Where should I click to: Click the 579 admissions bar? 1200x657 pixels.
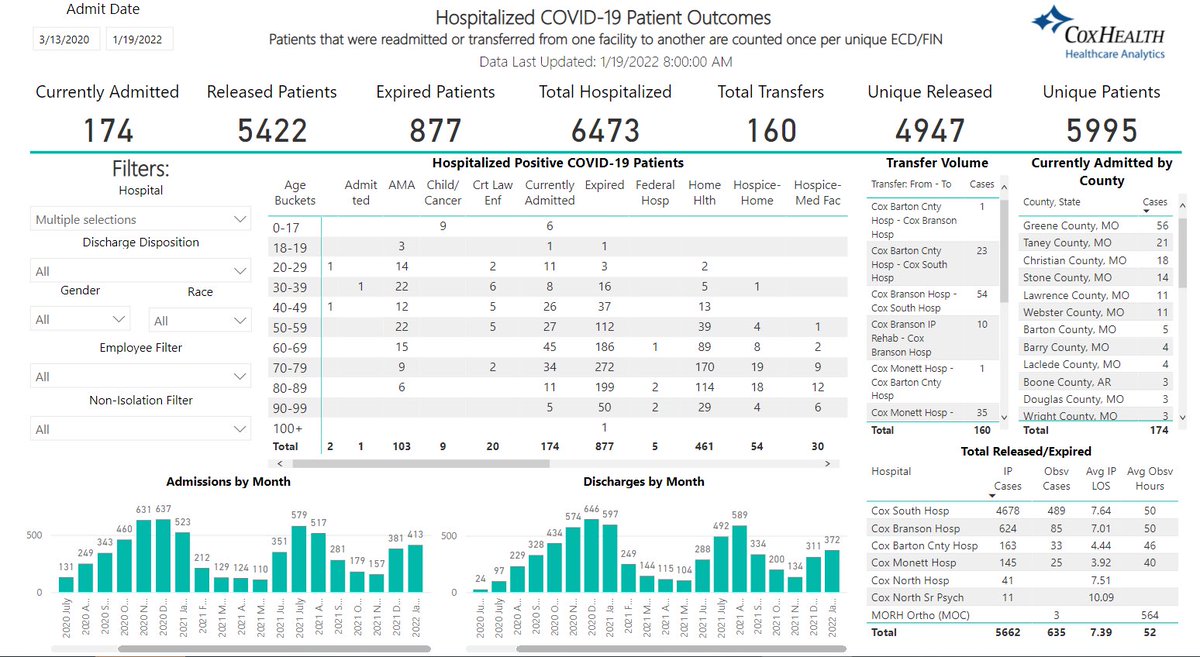pos(299,560)
